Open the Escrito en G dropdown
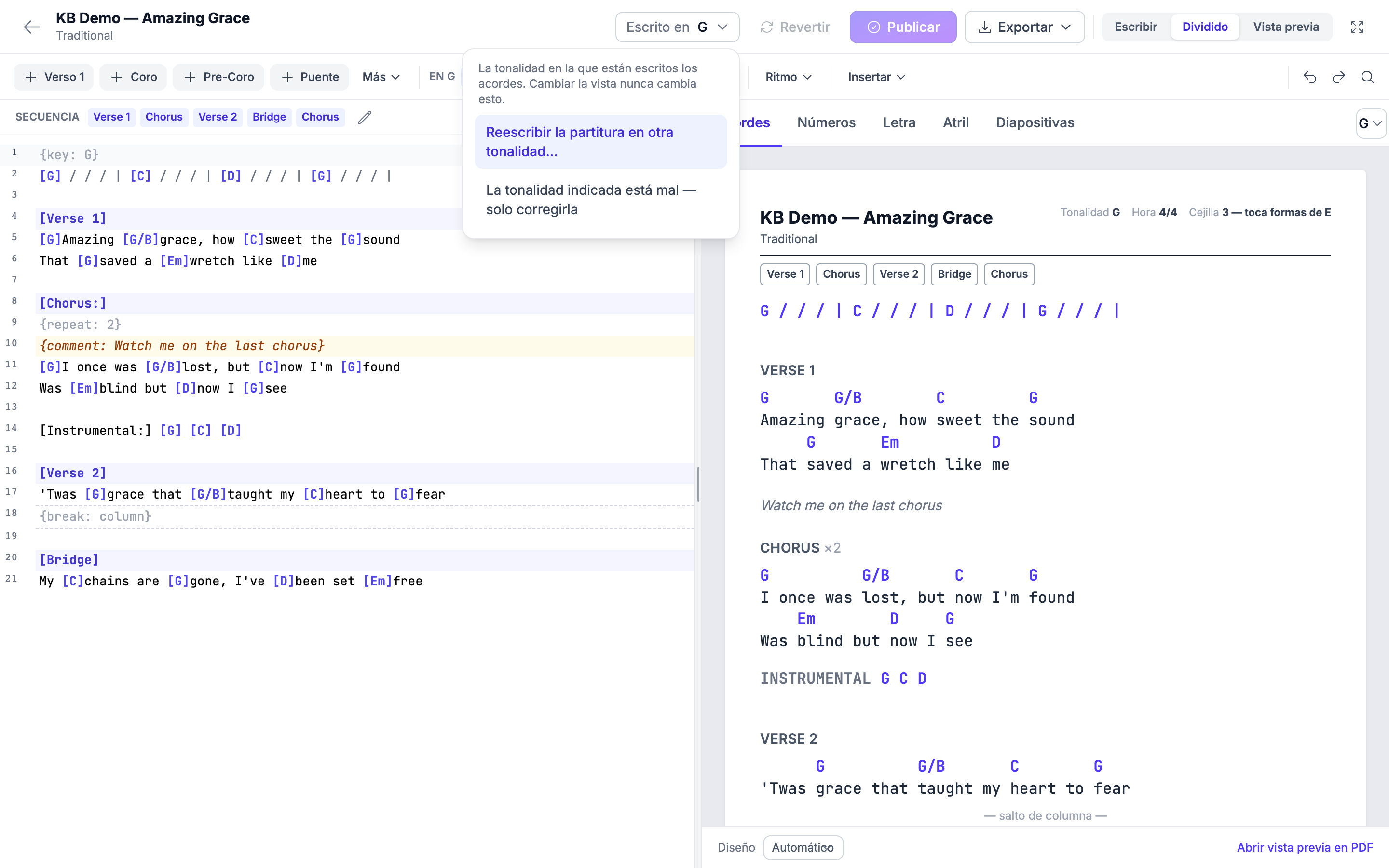 point(677,27)
